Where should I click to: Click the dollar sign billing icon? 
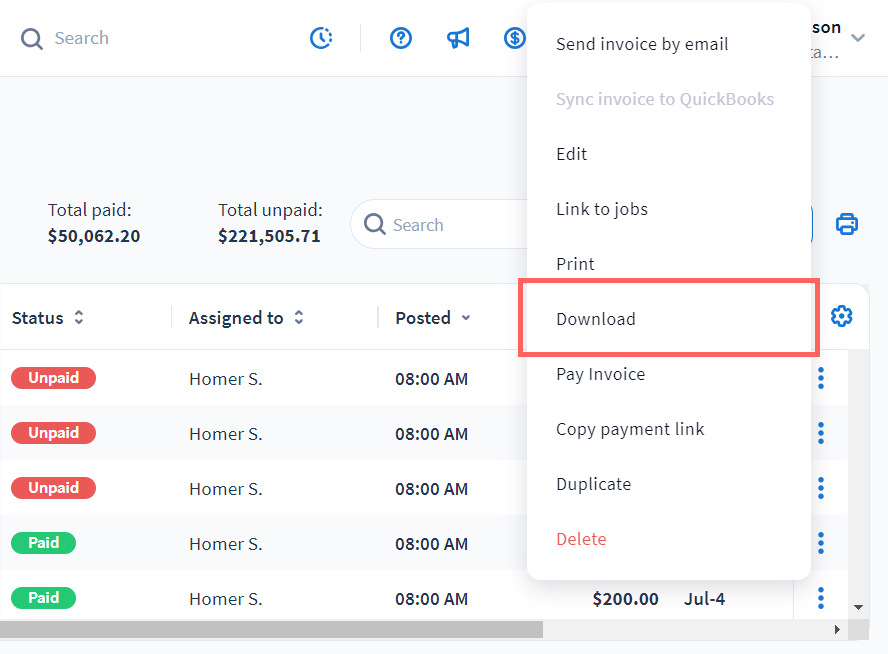514,38
